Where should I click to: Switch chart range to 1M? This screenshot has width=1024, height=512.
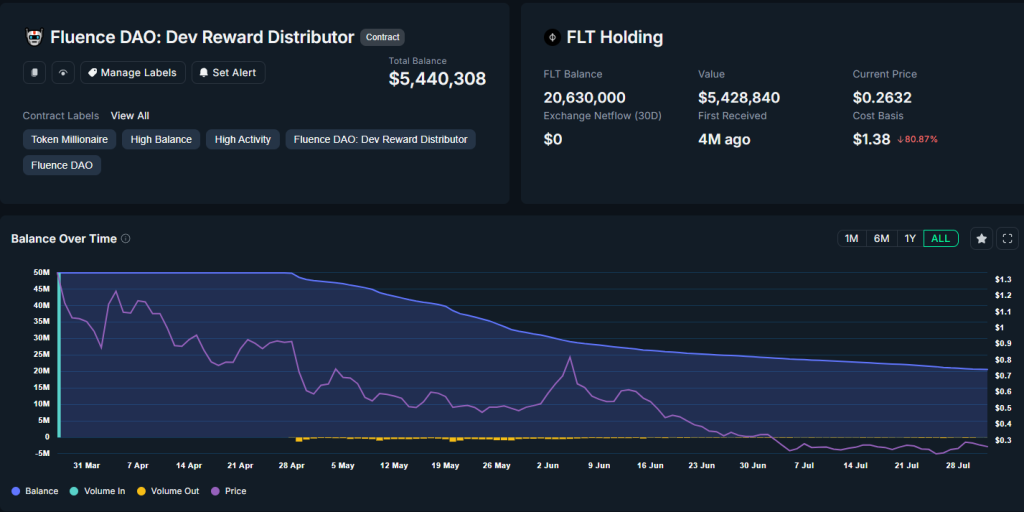click(x=851, y=238)
